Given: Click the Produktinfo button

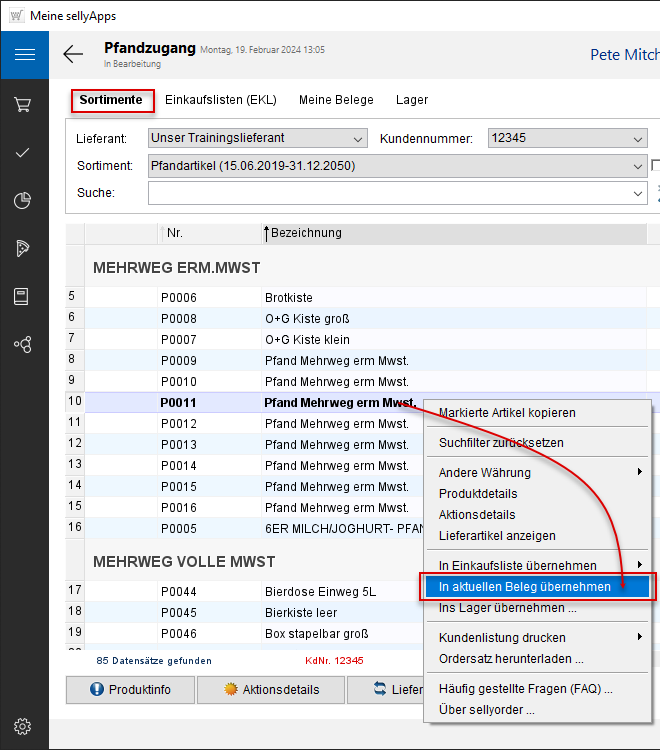Looking at the screenshot, I should 129,689.
